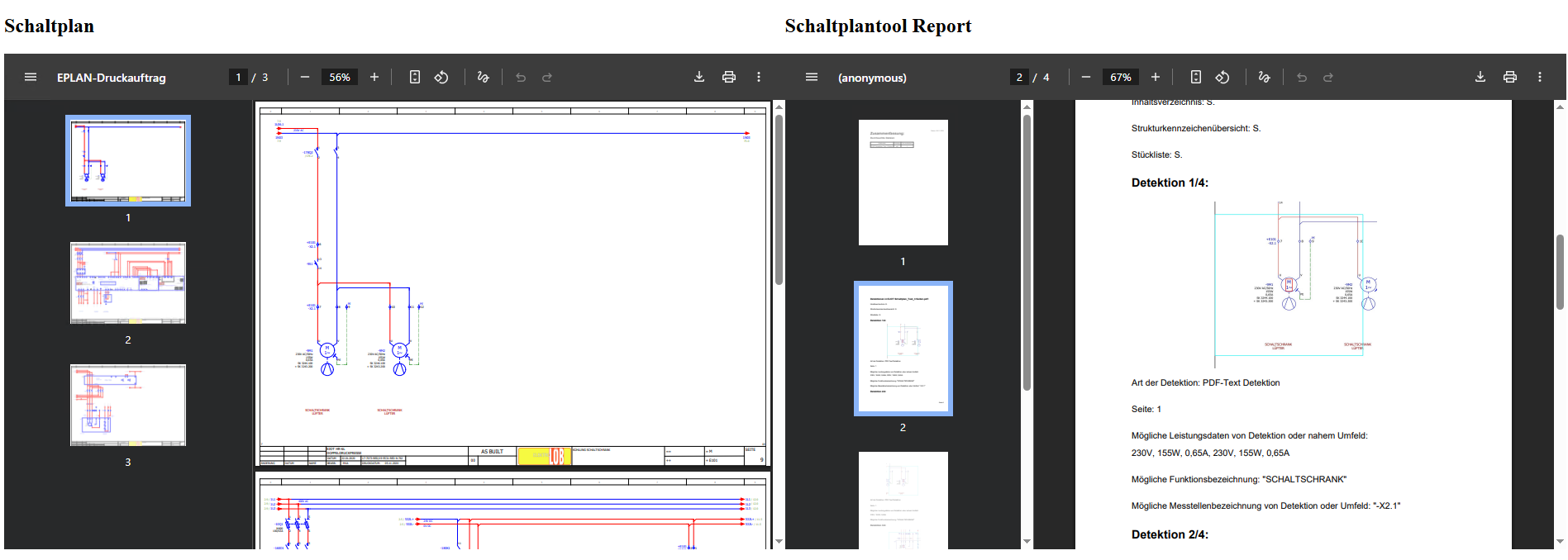
Task: Select page 2 thumbnail in Schaltplan sidebar
Action: (x=128, y=283)
